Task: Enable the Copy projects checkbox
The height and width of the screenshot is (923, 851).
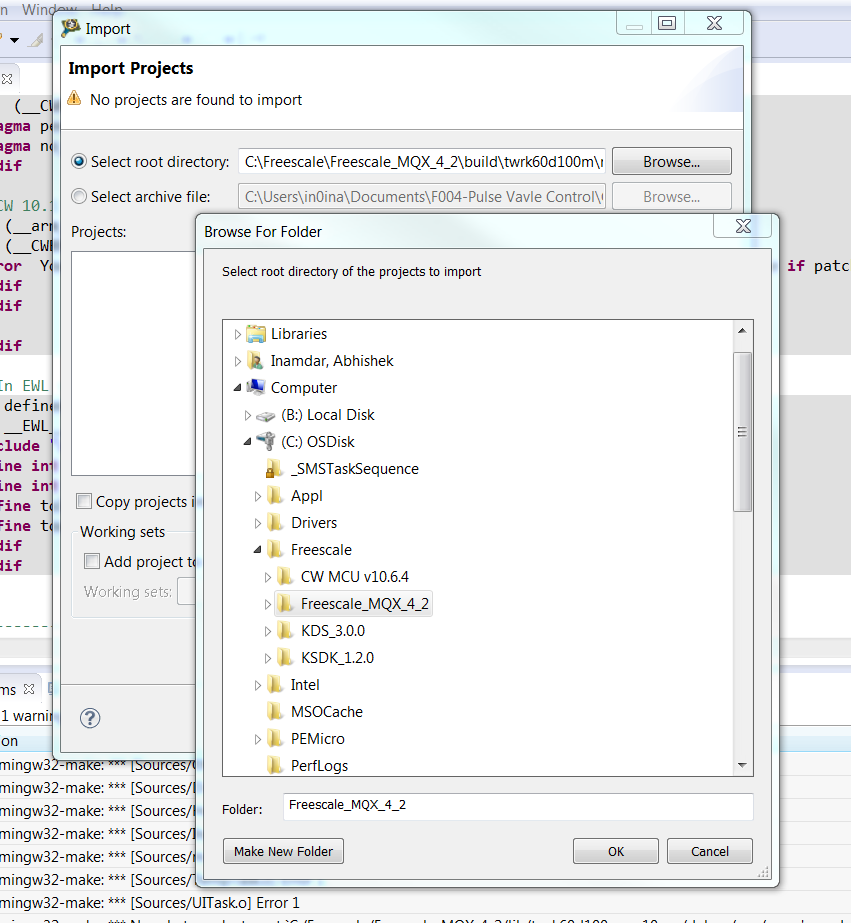Action: (x=84, y=502)
